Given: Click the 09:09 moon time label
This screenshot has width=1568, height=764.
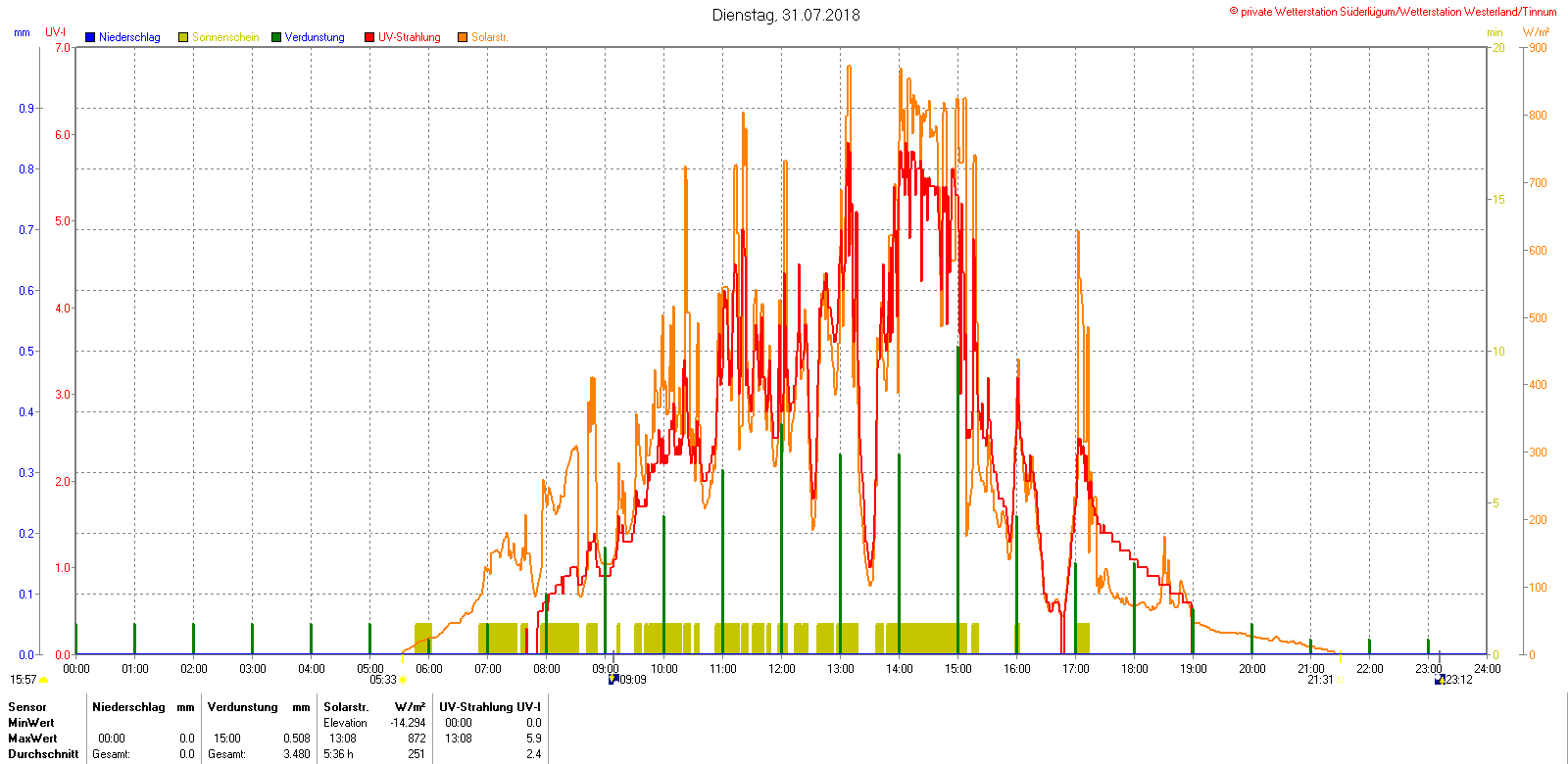Looking at the screenshot, I should coord(633,680).
